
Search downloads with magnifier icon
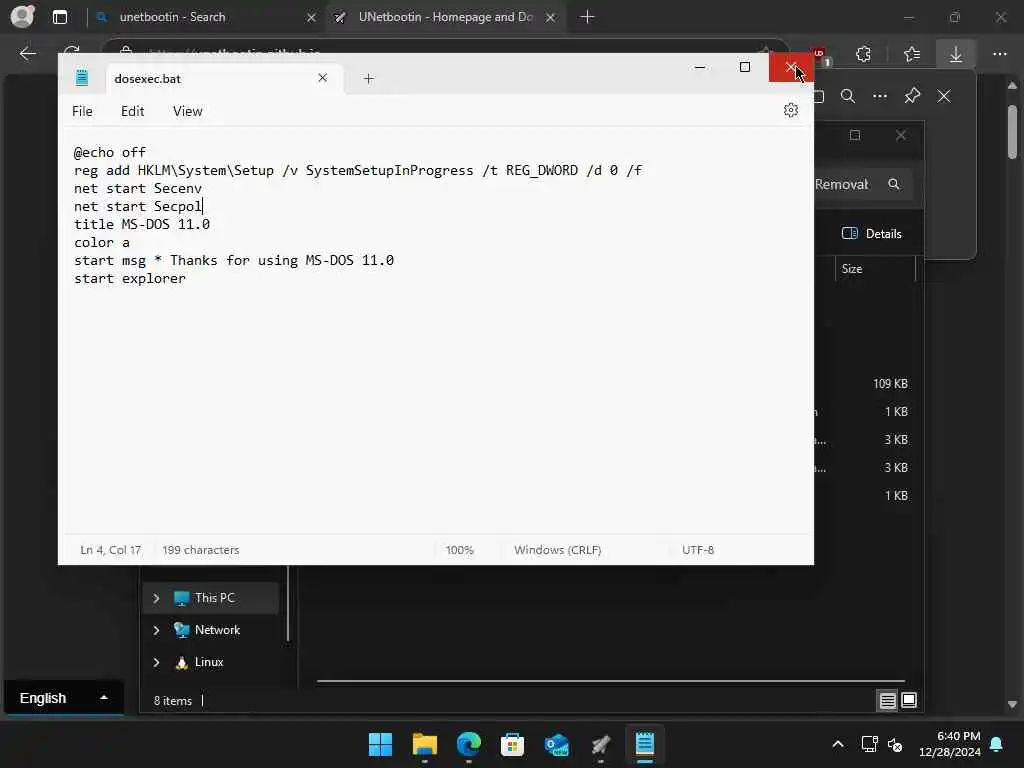coord(848,96)
